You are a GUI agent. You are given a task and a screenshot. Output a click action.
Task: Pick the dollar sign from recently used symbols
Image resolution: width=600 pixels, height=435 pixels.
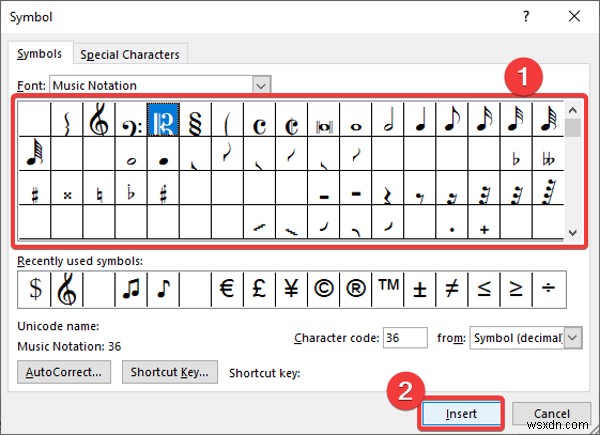(x=34, y=289)
